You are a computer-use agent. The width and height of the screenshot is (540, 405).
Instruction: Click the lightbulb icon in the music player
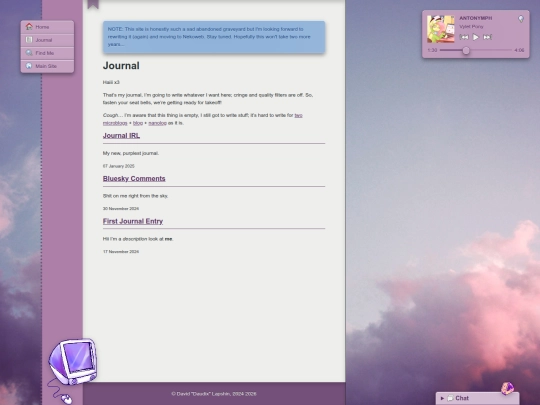pos(521,19)
